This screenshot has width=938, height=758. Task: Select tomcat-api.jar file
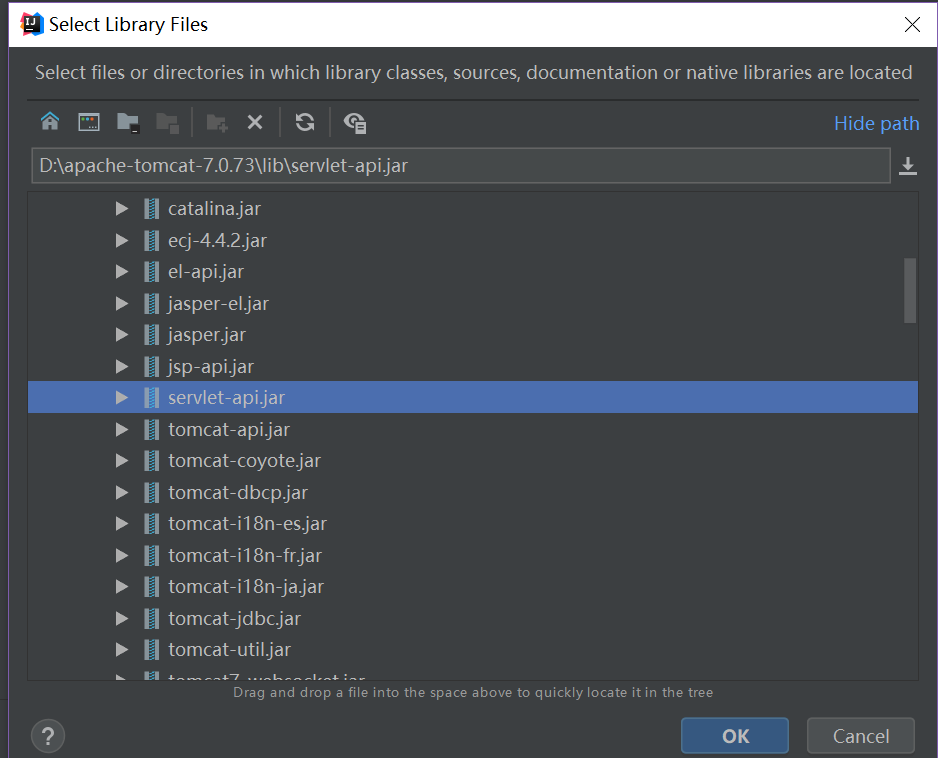tap(229, 430)
